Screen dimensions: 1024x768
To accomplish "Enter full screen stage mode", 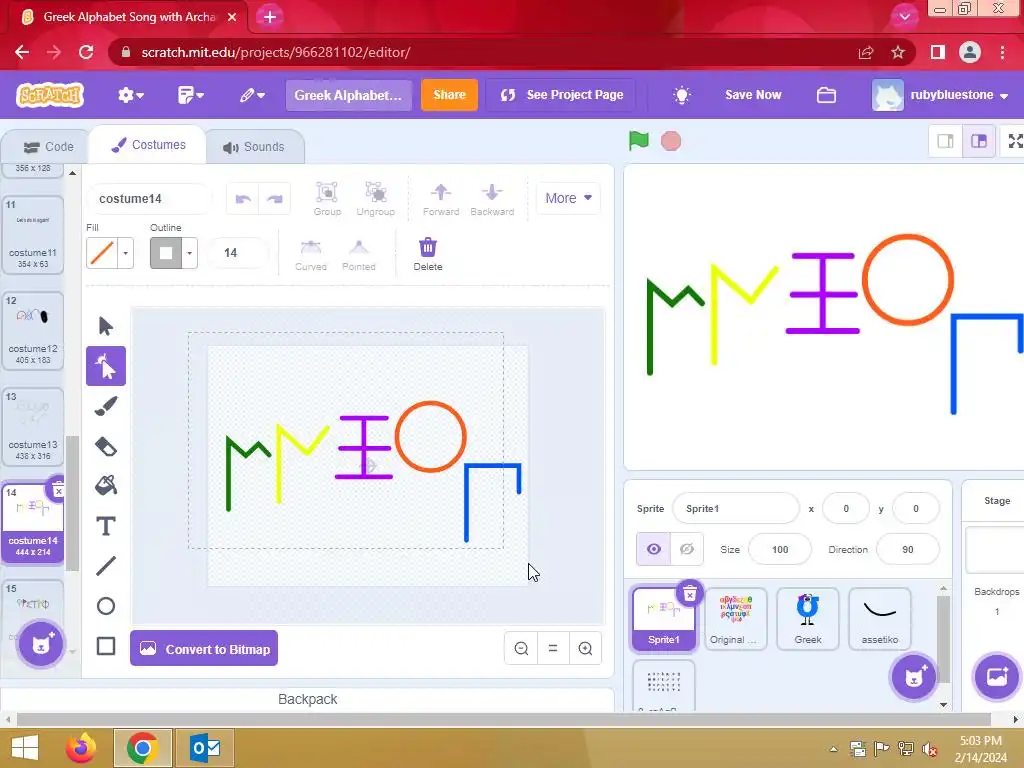I will click(1015, 141).
